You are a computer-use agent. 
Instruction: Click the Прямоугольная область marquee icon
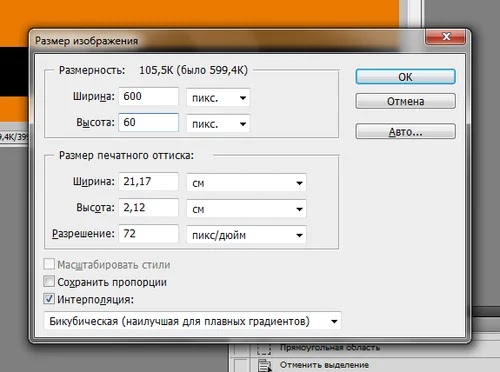(264, 349)
